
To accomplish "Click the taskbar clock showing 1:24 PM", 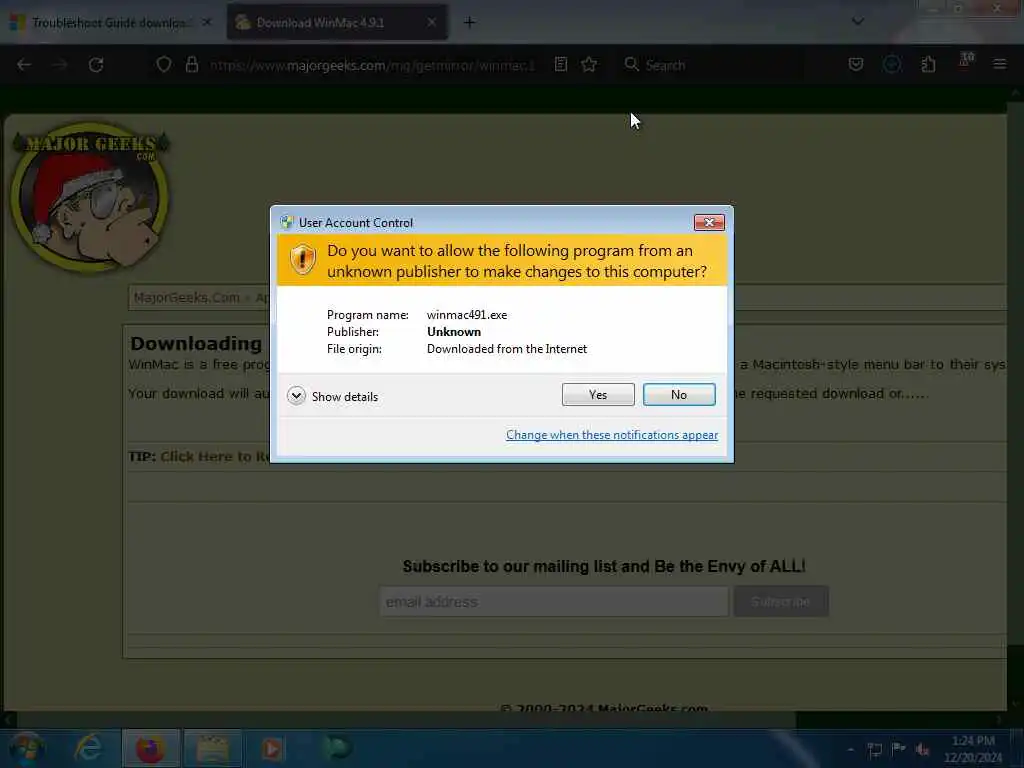I will click(973, 749).
